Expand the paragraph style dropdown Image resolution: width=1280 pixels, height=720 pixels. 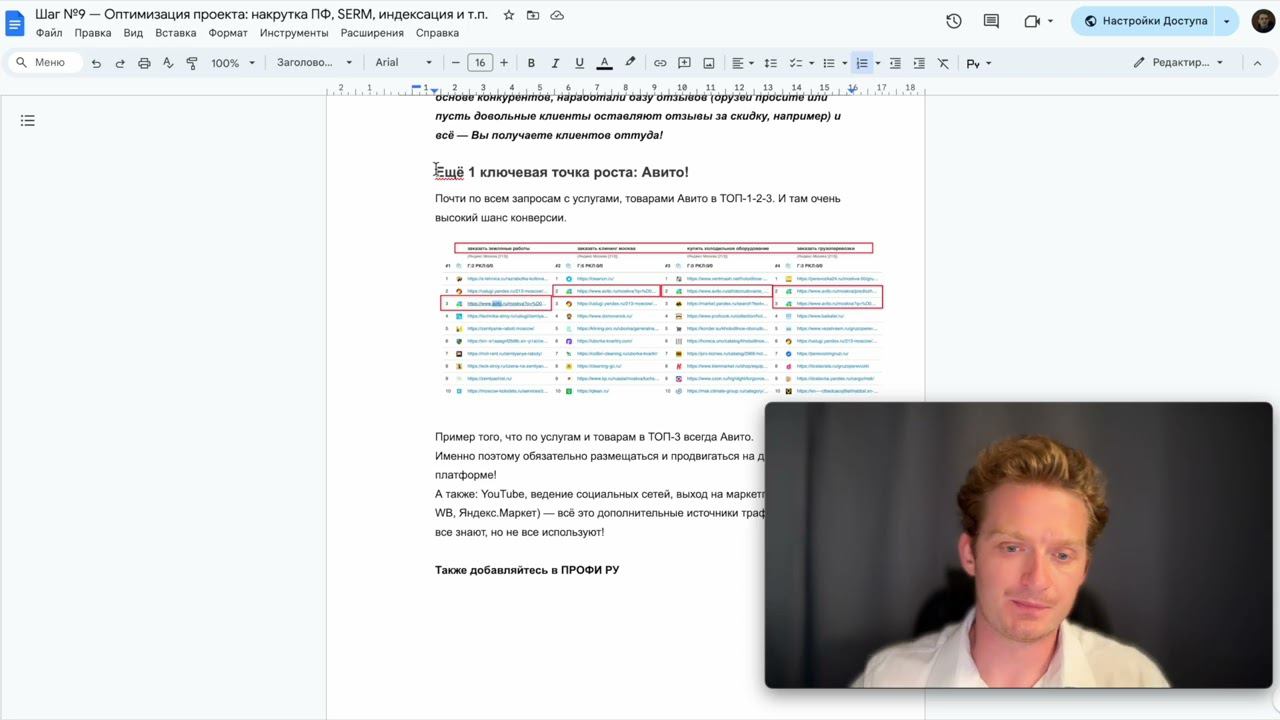point(314,63)
